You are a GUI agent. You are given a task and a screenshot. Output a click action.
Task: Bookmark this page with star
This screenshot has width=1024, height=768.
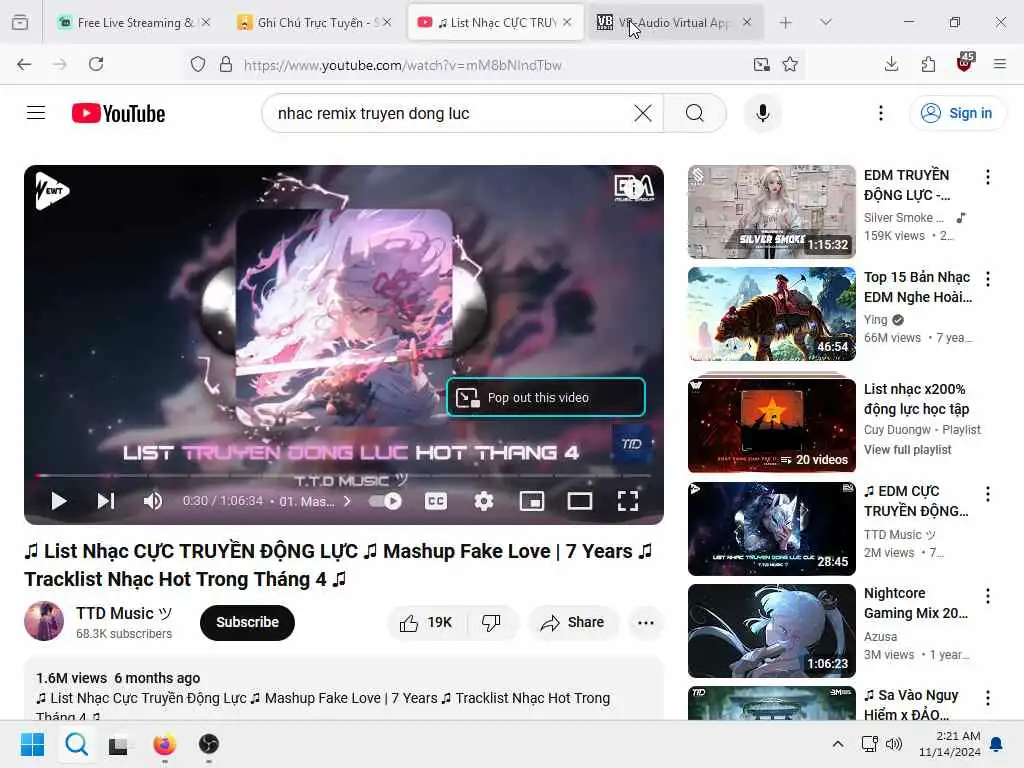(x=790, y=64)
